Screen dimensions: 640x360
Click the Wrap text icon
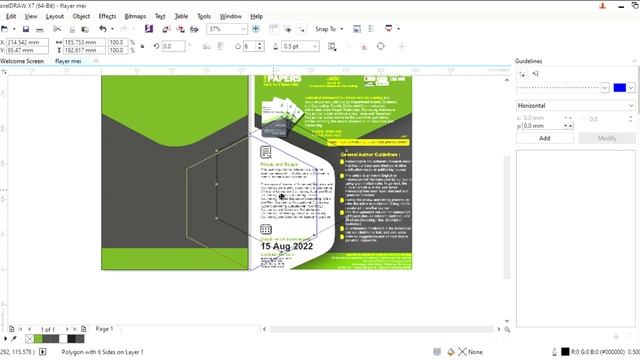[x=332, y=47]
